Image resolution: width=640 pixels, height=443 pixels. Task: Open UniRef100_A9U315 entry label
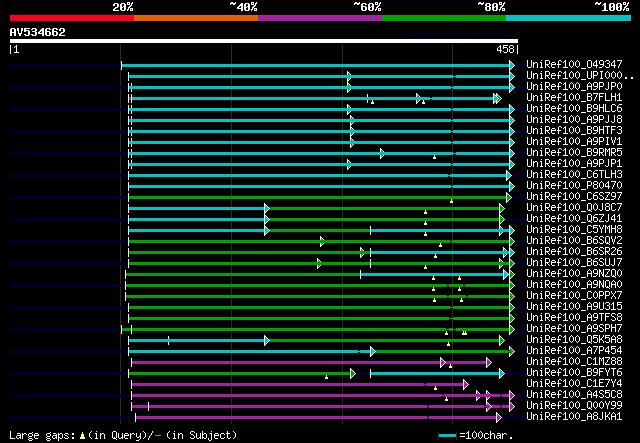point(574,307)
